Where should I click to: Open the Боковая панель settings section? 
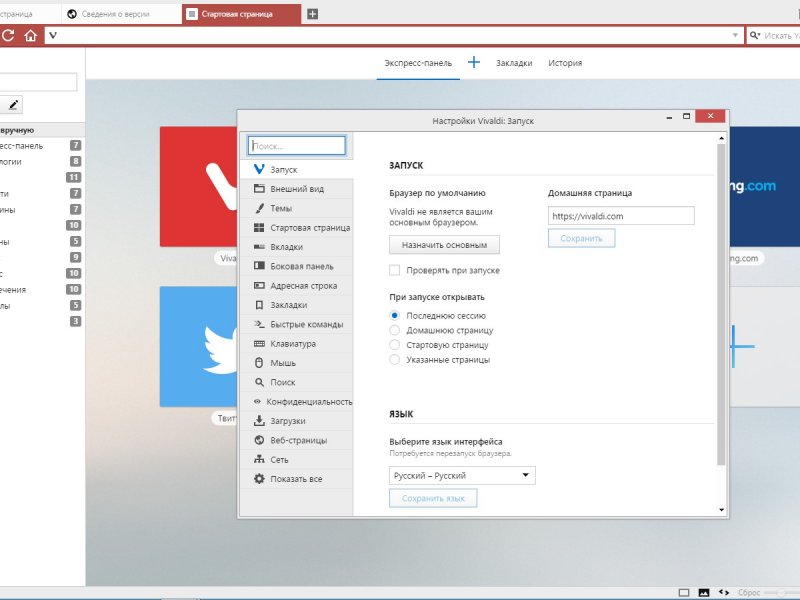coord(296,266)
